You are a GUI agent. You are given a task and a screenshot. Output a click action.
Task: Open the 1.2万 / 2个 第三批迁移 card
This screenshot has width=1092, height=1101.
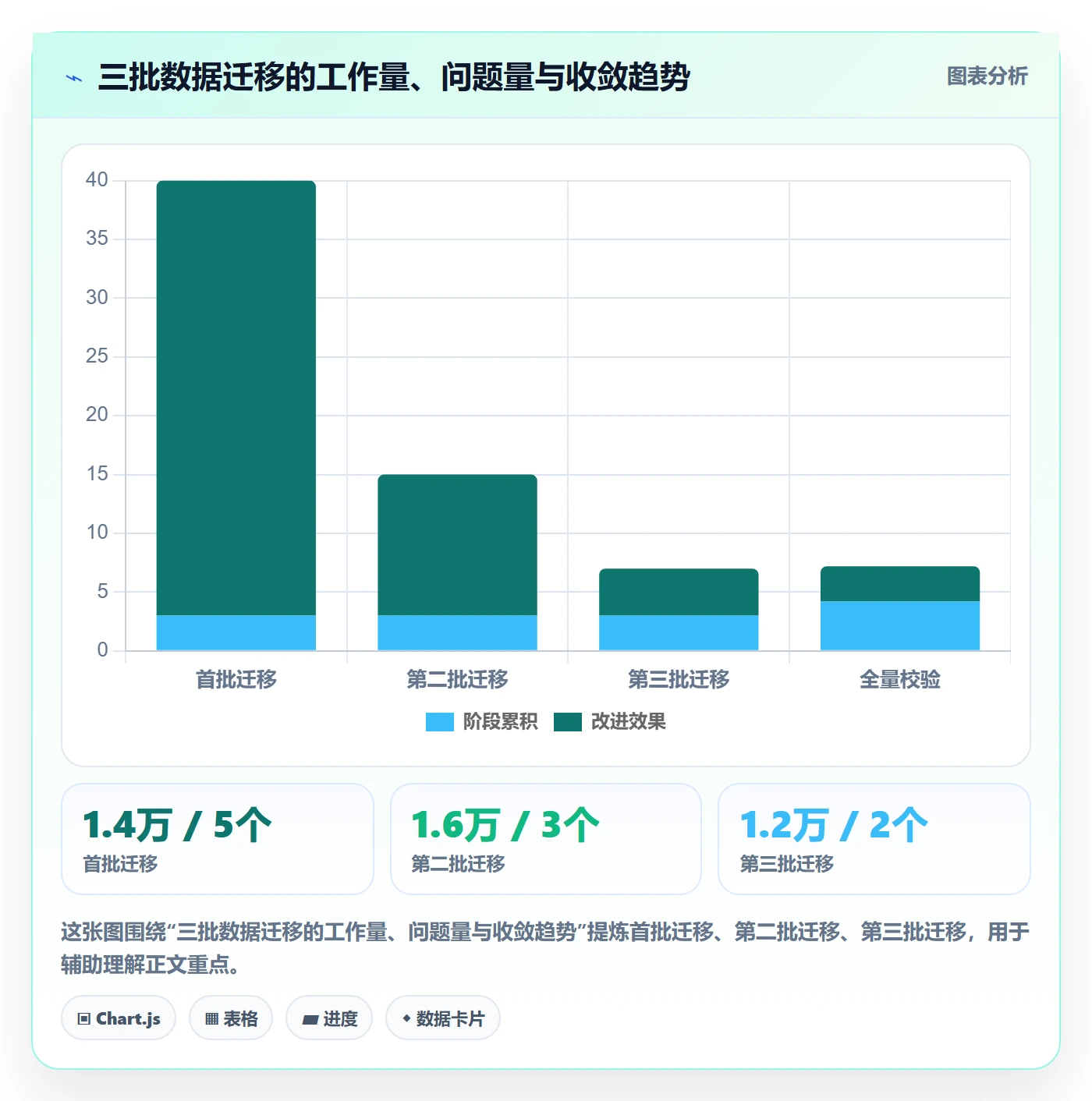click(x=874, y=839)
